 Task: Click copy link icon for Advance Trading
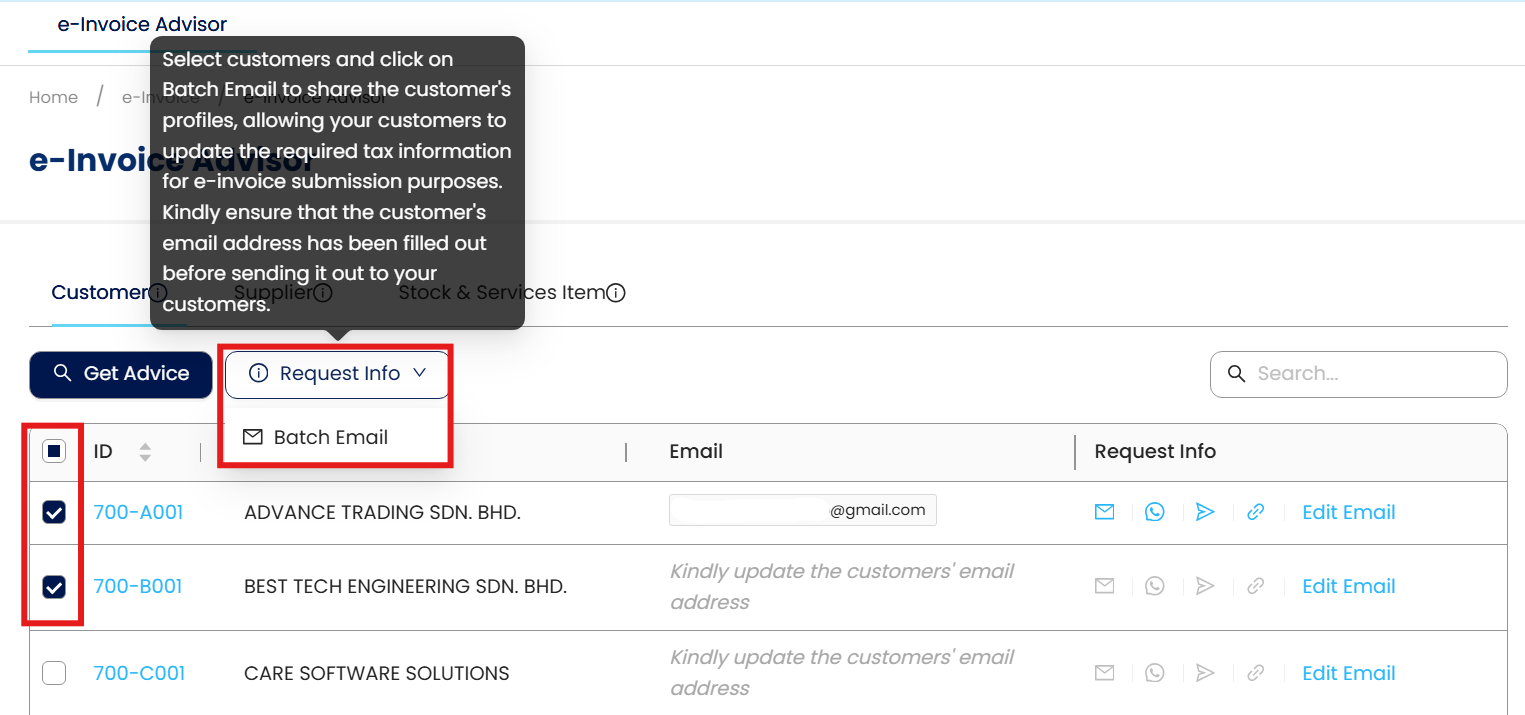1256,512
